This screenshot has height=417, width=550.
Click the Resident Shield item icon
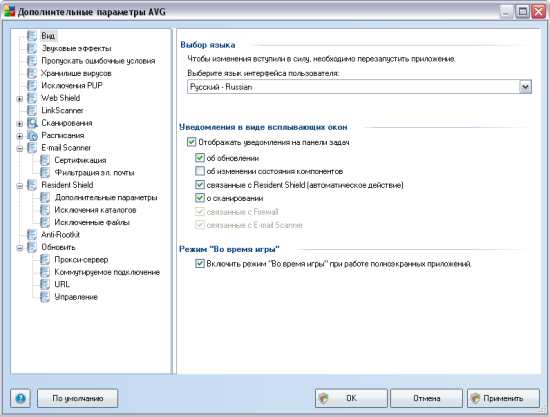click(32, 185)
